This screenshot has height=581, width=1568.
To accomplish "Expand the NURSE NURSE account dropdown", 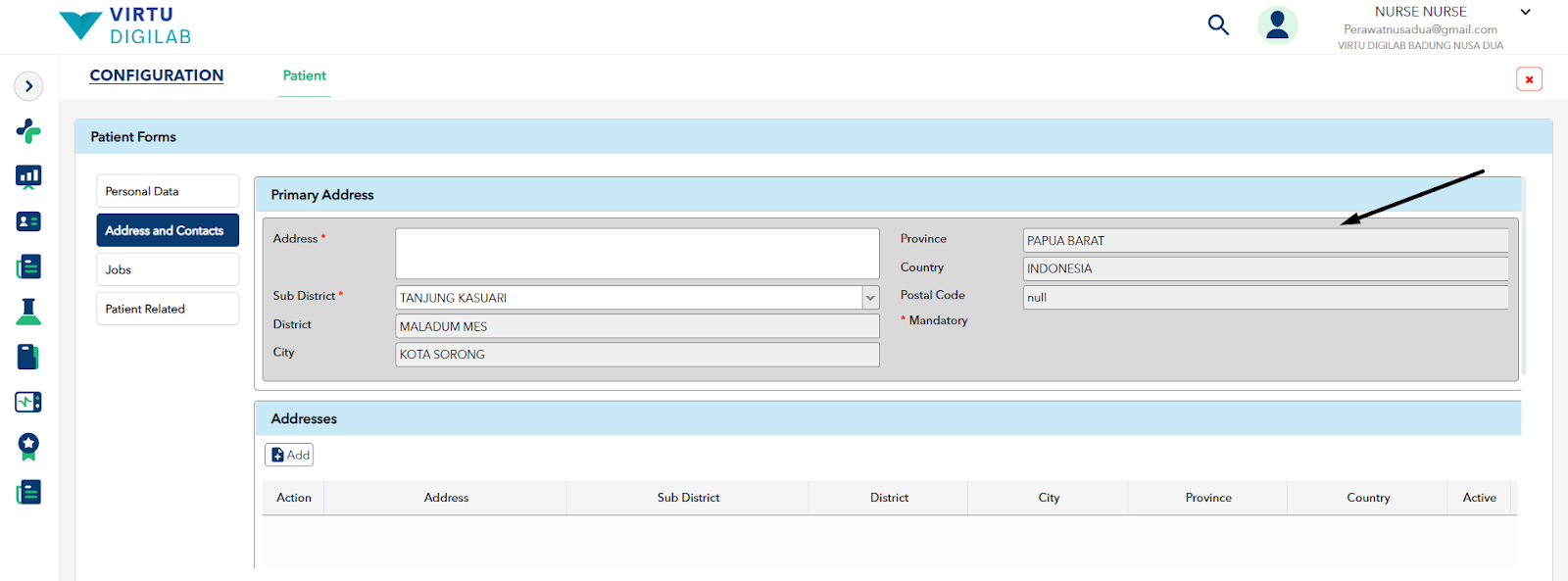I will click(x=1525, y=12).
